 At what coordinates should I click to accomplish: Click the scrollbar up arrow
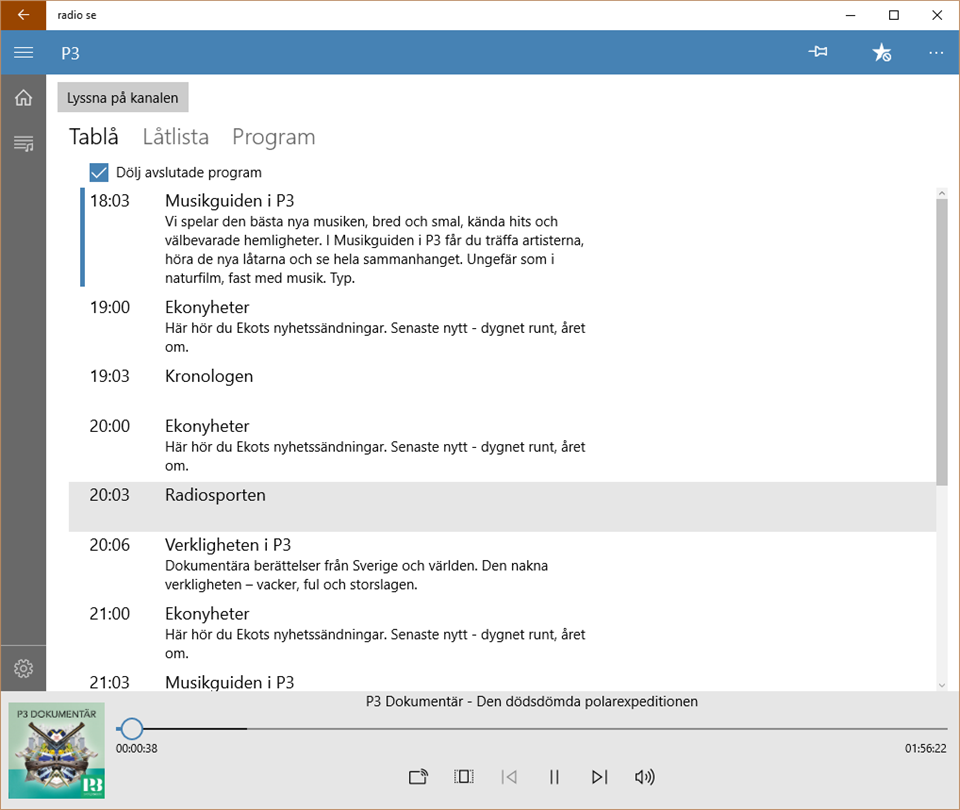point(942,193)
